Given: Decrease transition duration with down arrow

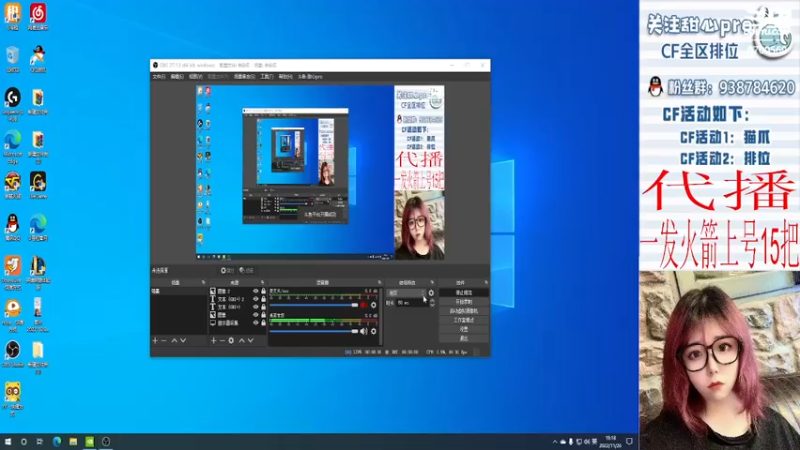Looking at the screenshot, I should 432,305.
